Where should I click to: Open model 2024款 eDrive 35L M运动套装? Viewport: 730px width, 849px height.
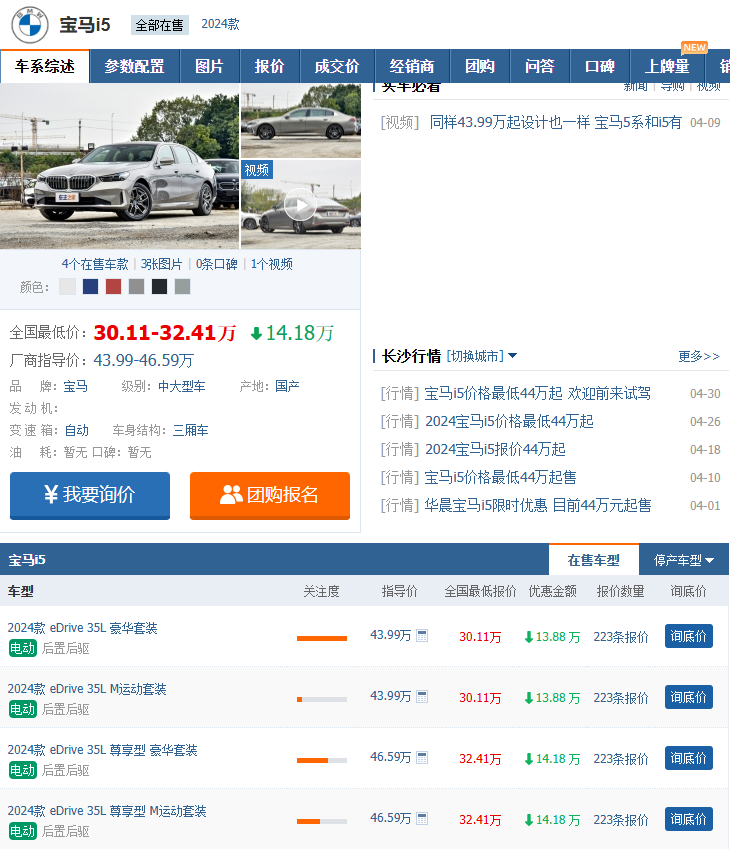tap(87, 689)
